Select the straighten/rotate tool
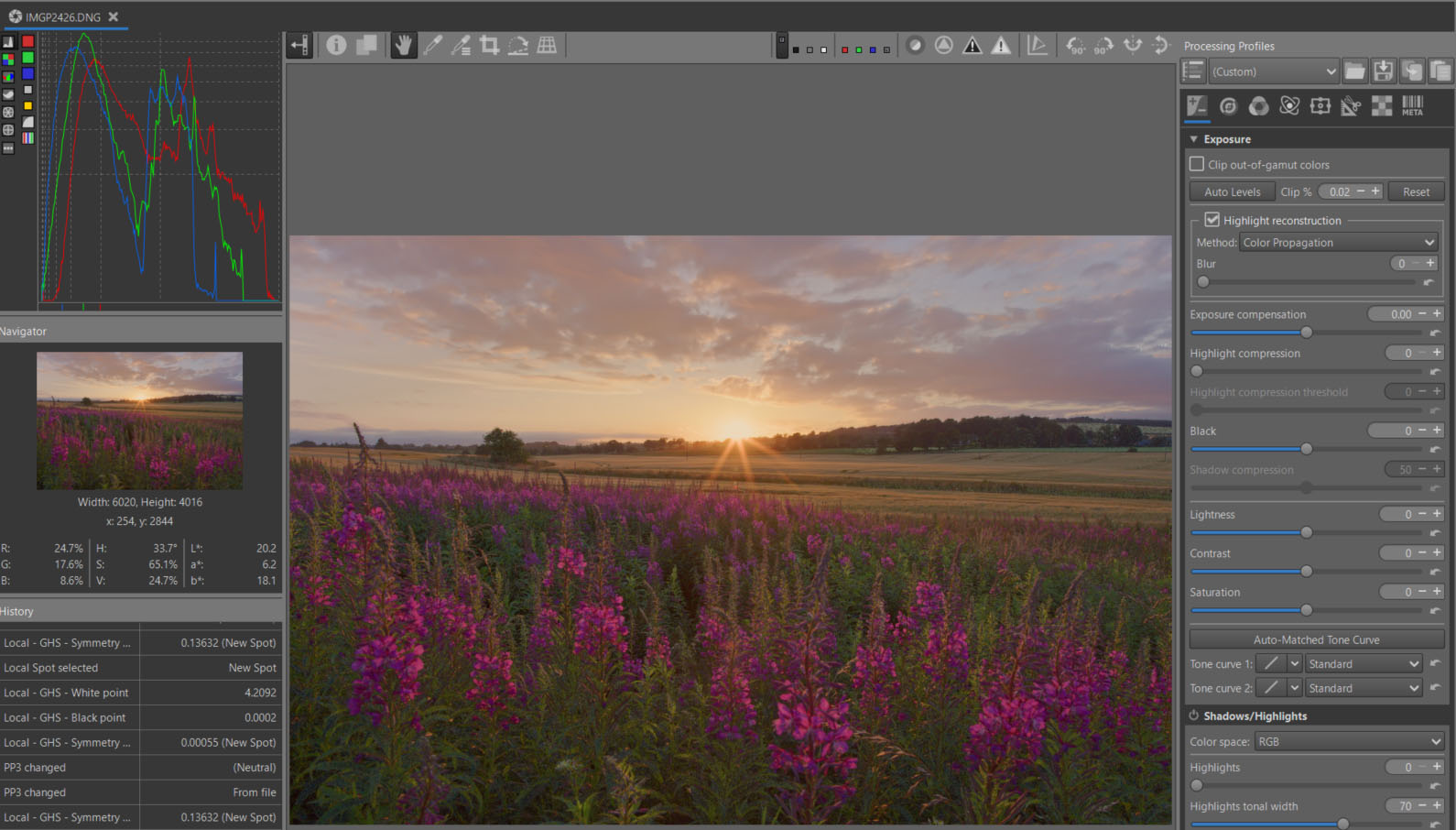 coord(518,45)
